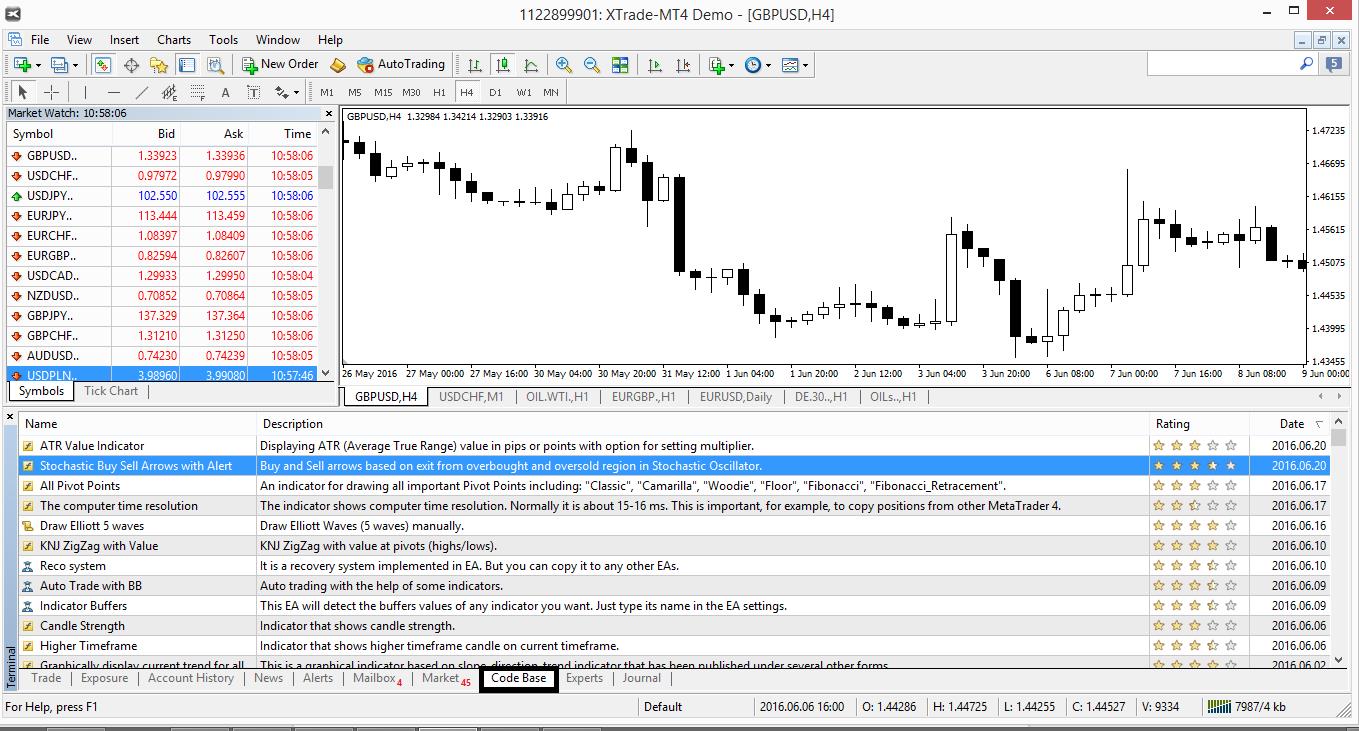Select the Crosshair tool
This screenshot has width=1359, height=731.
pos(52,92)
